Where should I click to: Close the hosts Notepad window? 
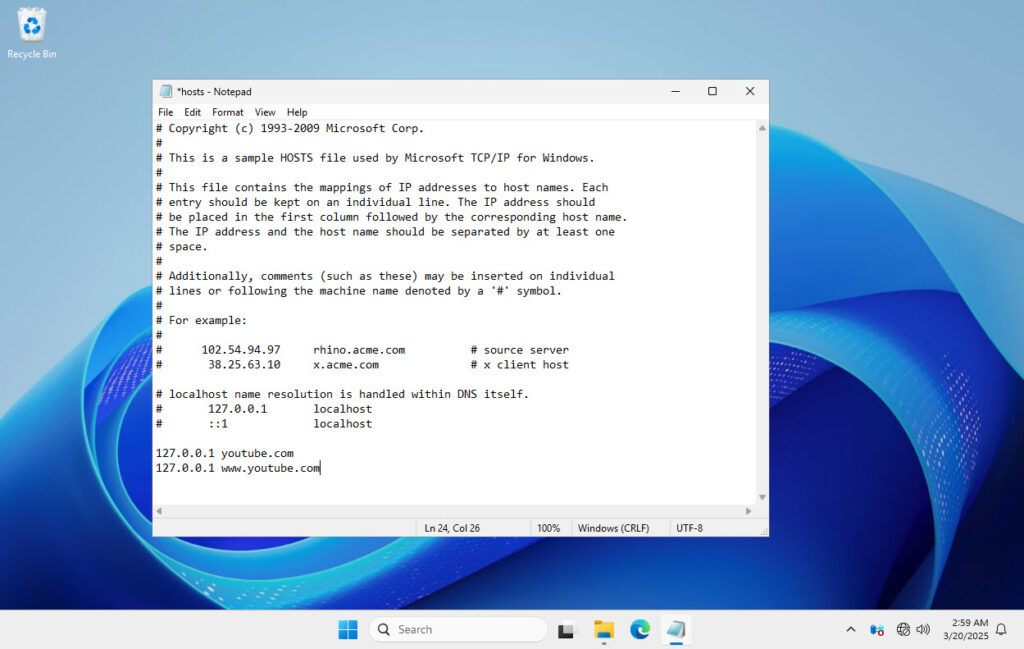[750, 91]
